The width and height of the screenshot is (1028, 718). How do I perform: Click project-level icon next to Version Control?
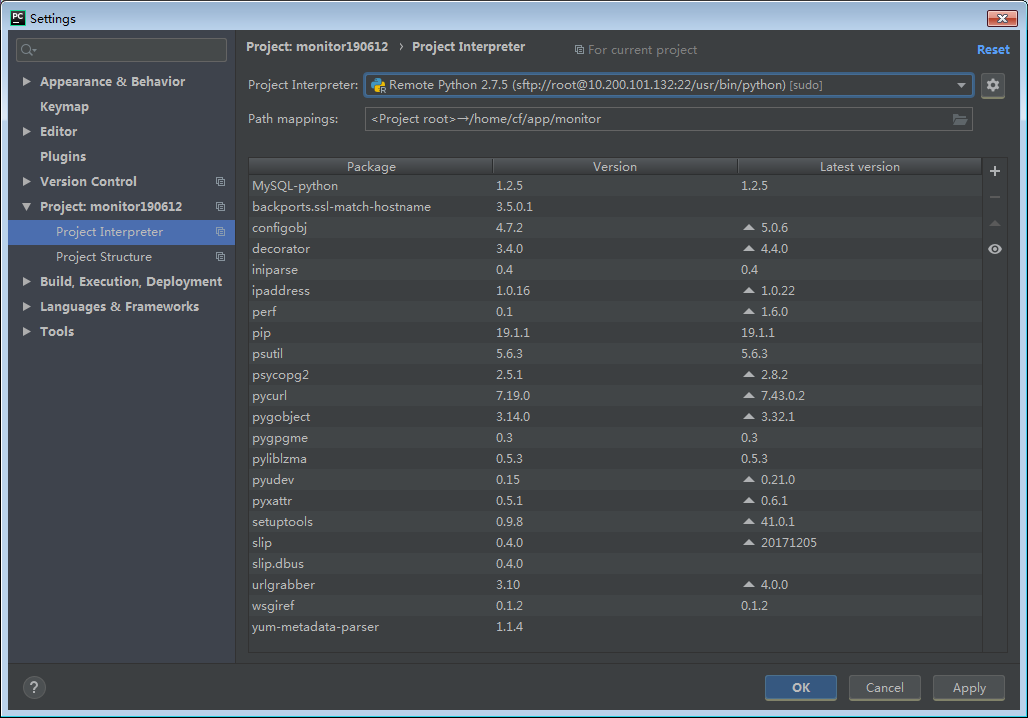tap(221, 182)
